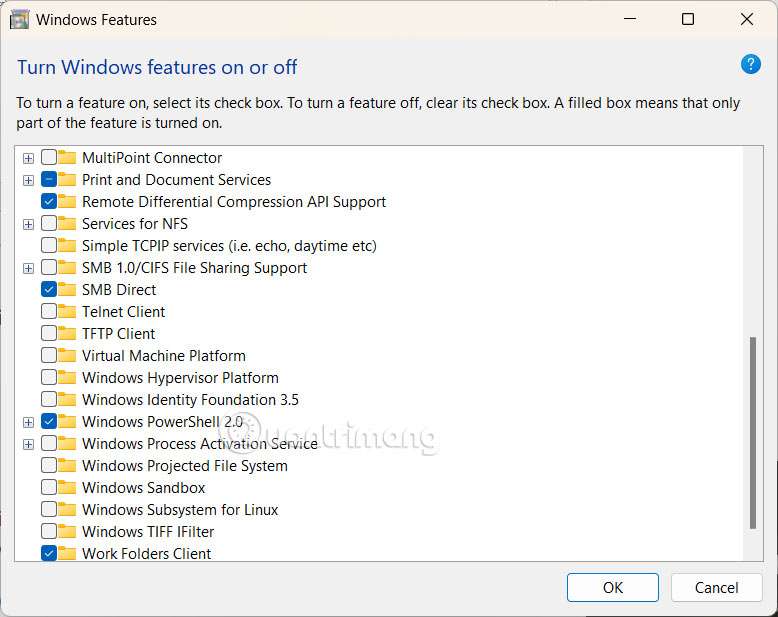This screenshot has width=778, height=617.
Task: Select the Telnet Client label
Action: 123,311
